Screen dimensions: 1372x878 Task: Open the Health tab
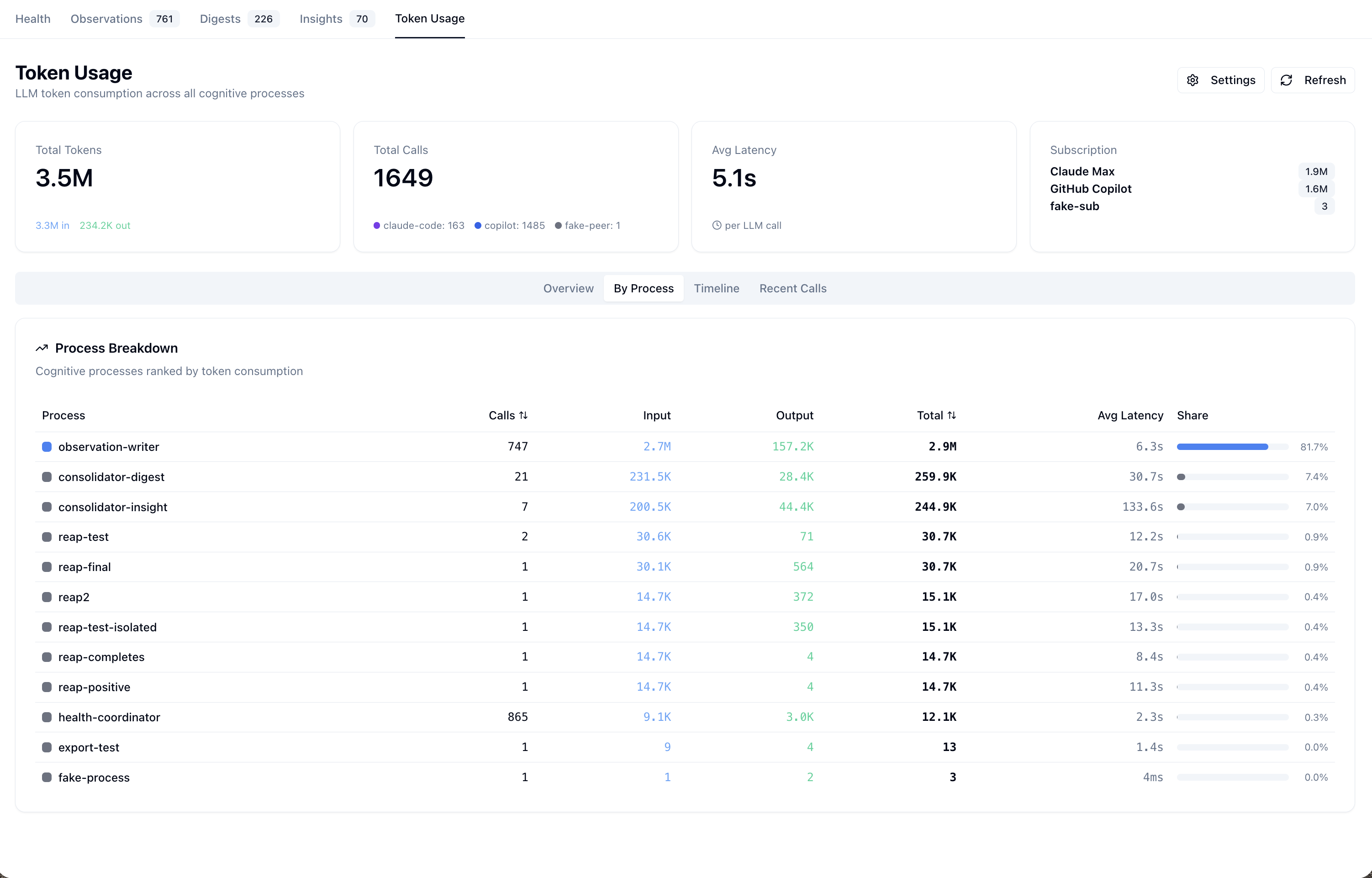point(32,19)
